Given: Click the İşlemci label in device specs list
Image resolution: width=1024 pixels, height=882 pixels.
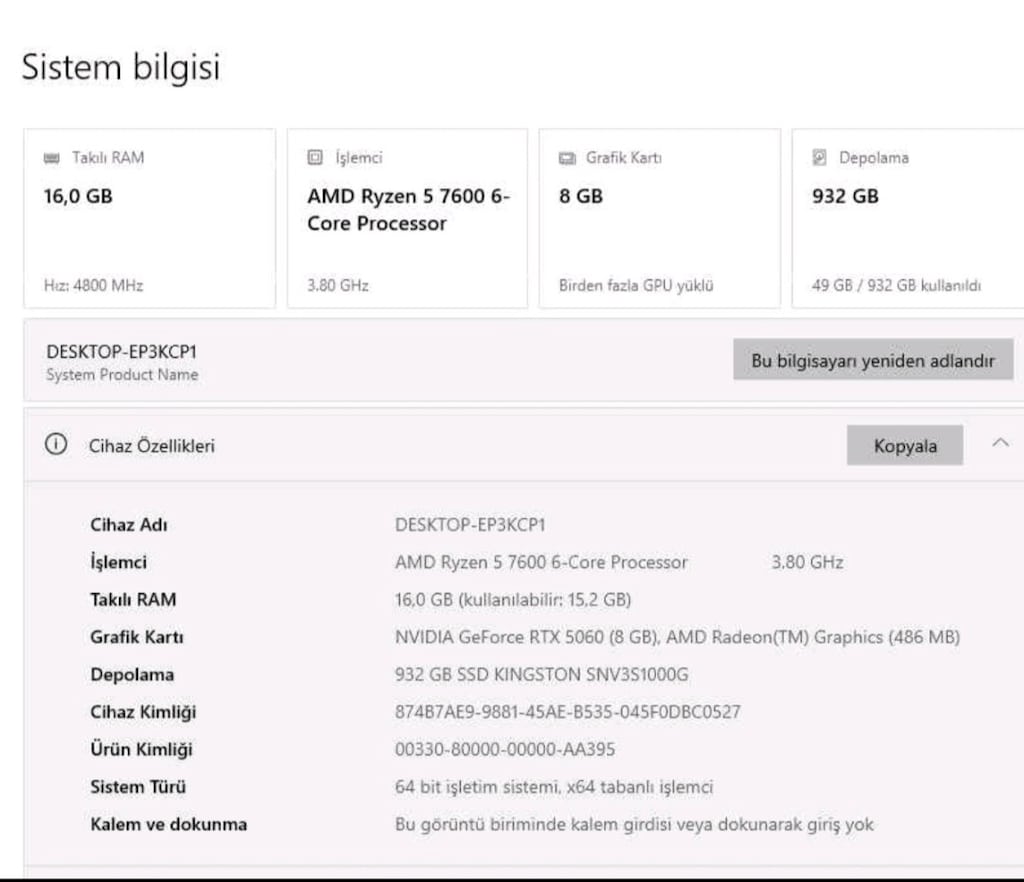Looking at the screenshot, I should 118,562.
